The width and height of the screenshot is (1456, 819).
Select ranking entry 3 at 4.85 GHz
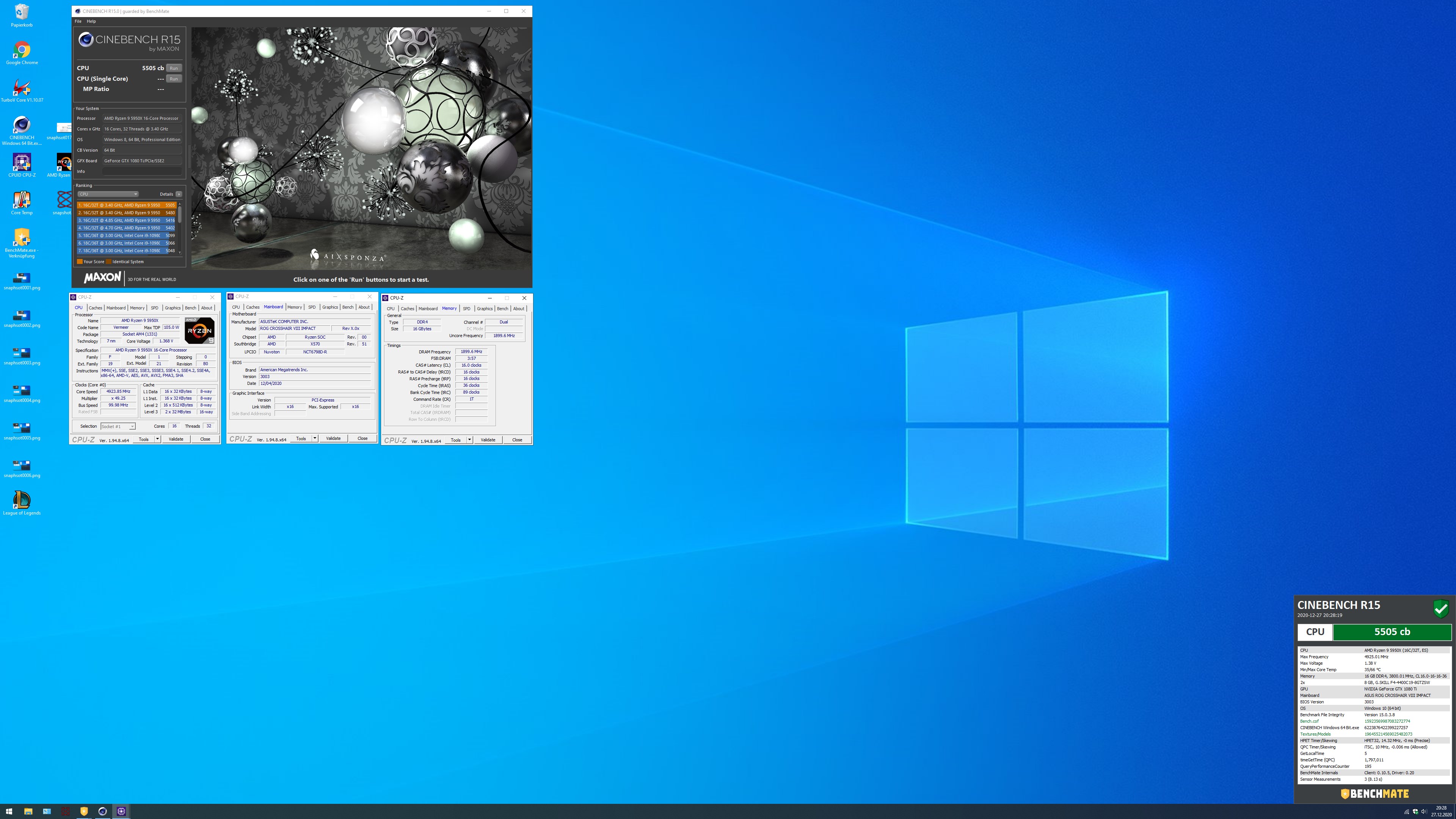point(127,220)
